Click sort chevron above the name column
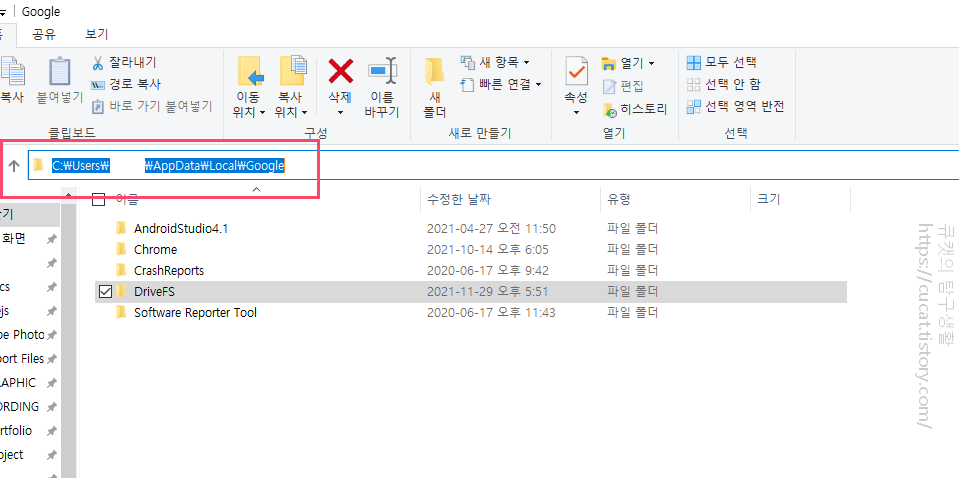The width and height of the screenshot is (959, 478). pyautogui.click(x=257, y=189)
